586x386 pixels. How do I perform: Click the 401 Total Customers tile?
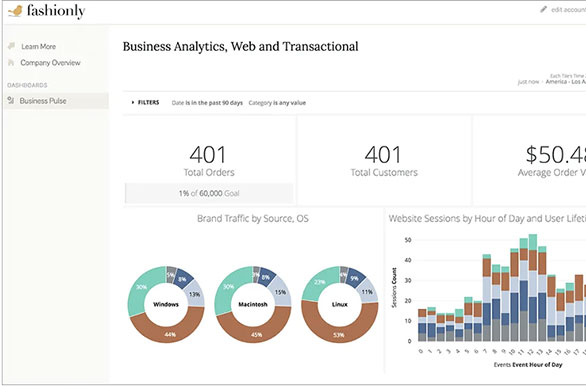tap(384, 161)
